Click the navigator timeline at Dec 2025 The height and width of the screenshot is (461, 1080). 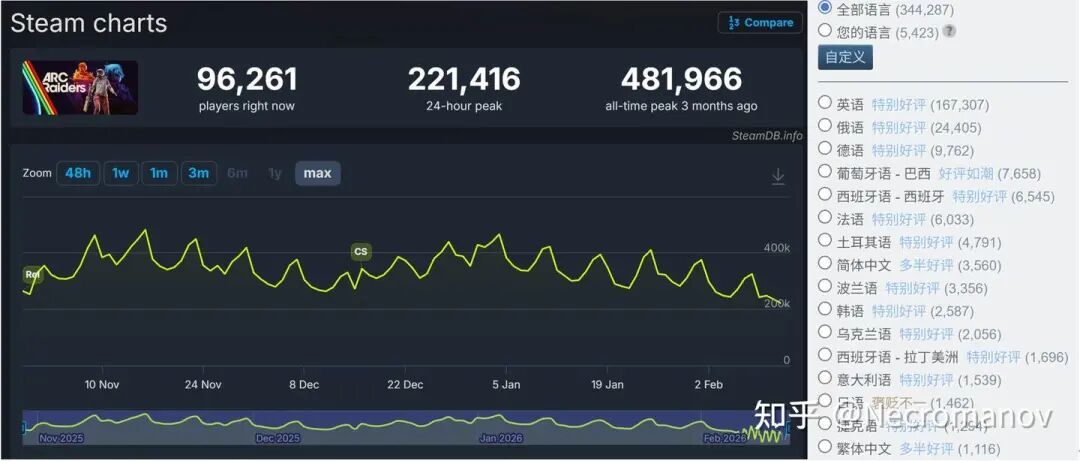coord(277,438)
